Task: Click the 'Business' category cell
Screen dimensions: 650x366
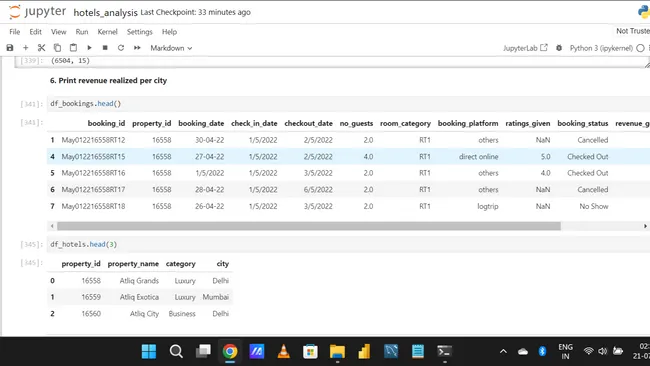Action: (182, 314)
